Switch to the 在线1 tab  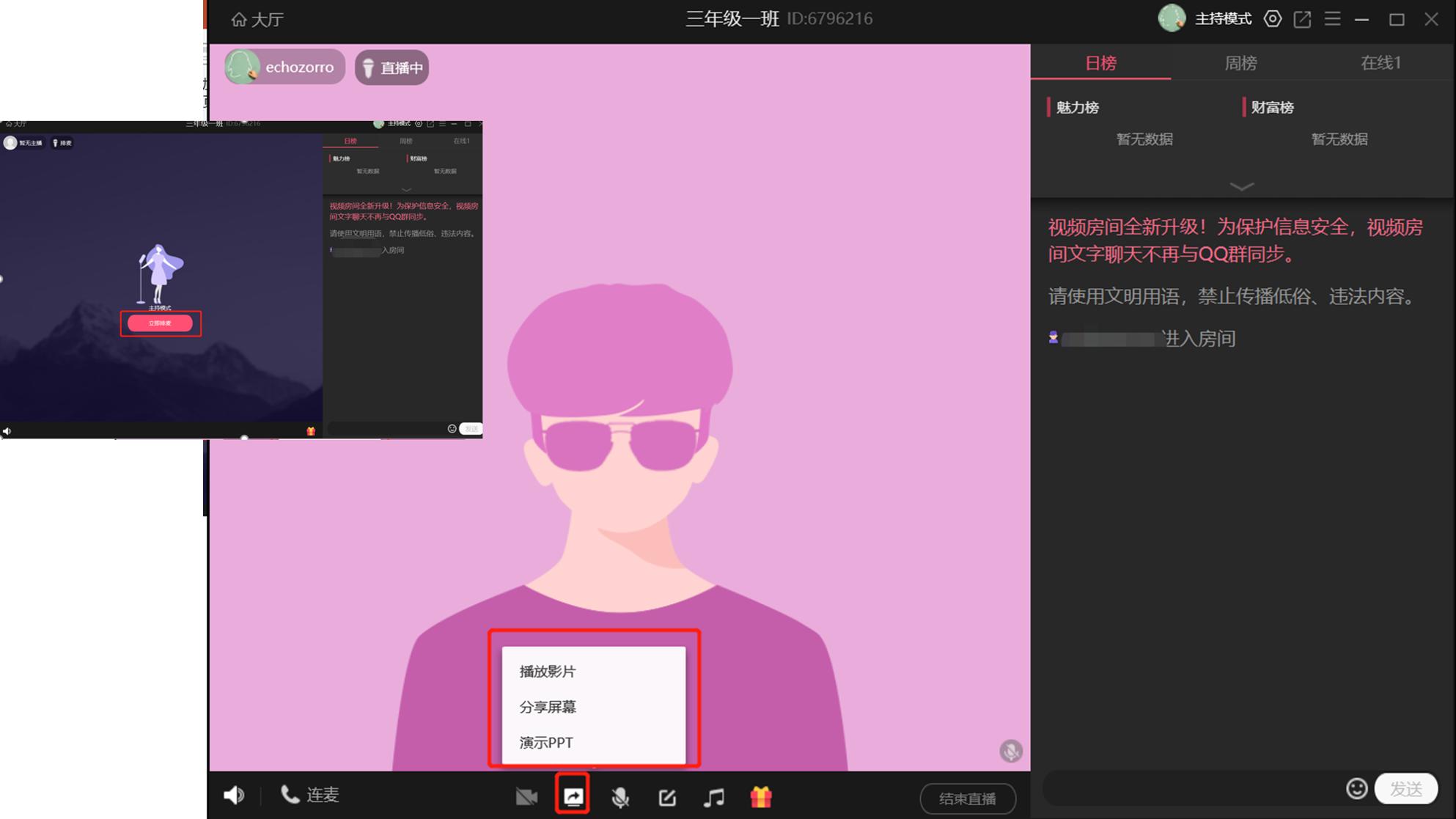[x=1380, y=63]
